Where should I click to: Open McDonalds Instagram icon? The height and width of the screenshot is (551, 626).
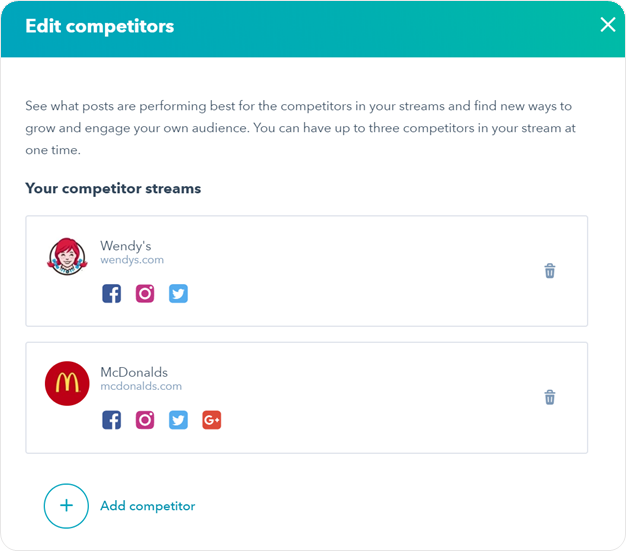(x=145, y=420)
